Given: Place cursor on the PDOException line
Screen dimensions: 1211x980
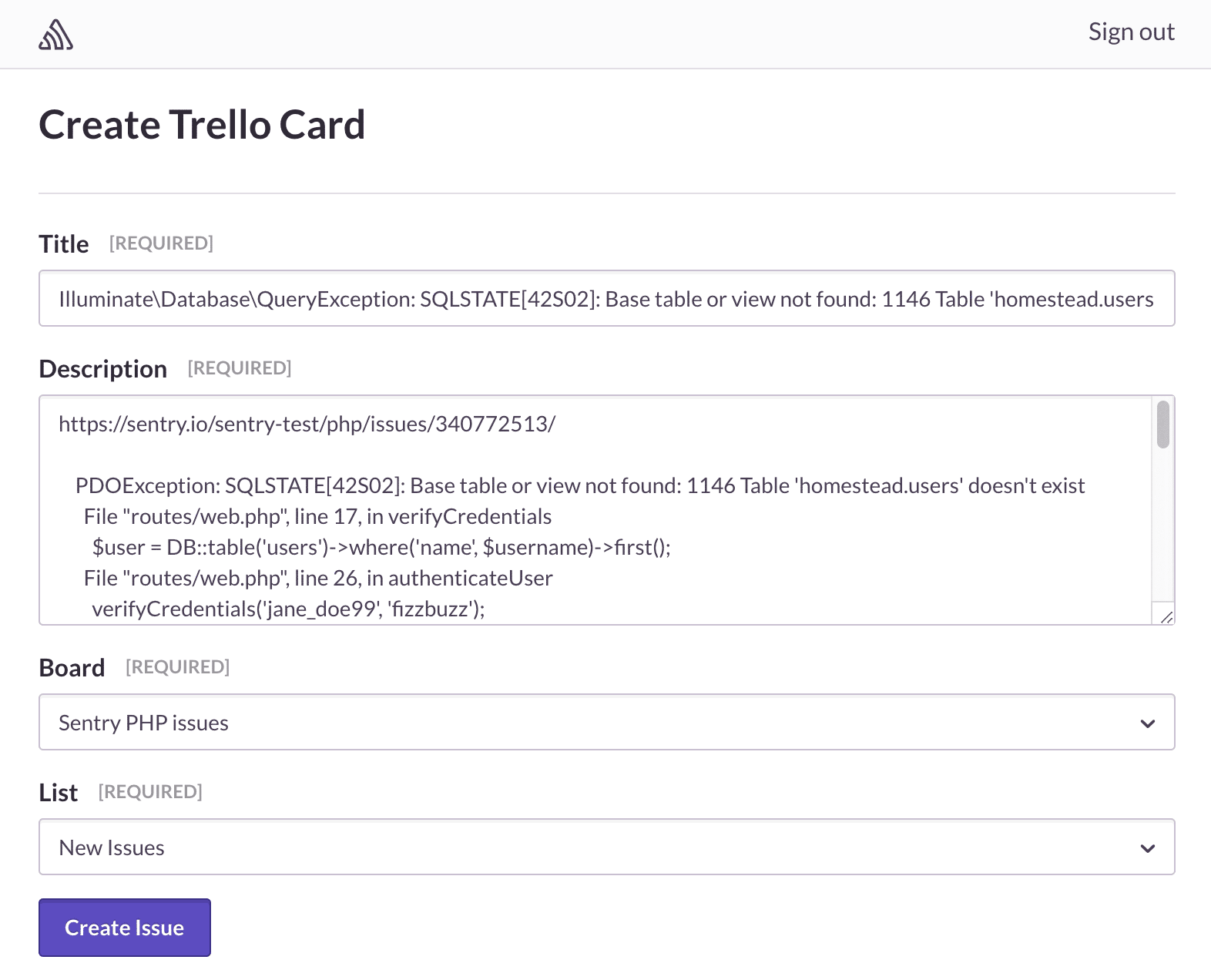Looking at the screenshot, I should coord(579,486).
